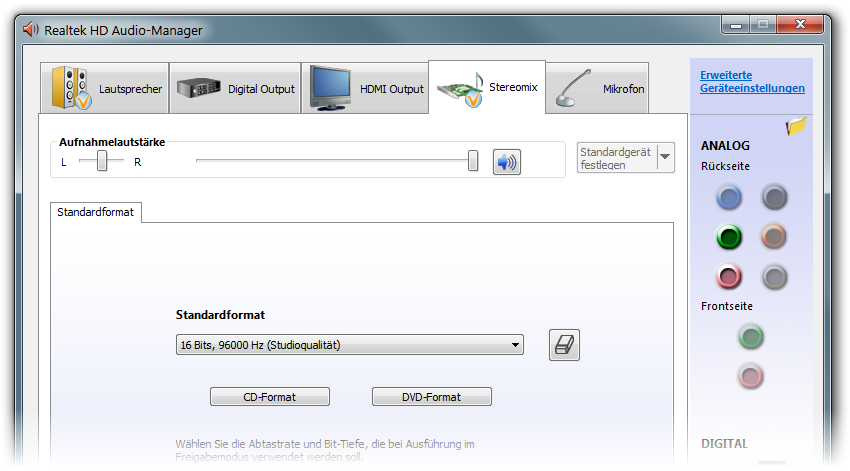Screen dimensions: 850x471
Task: Mute recording with the speaker button
Action: click(507, 162)
